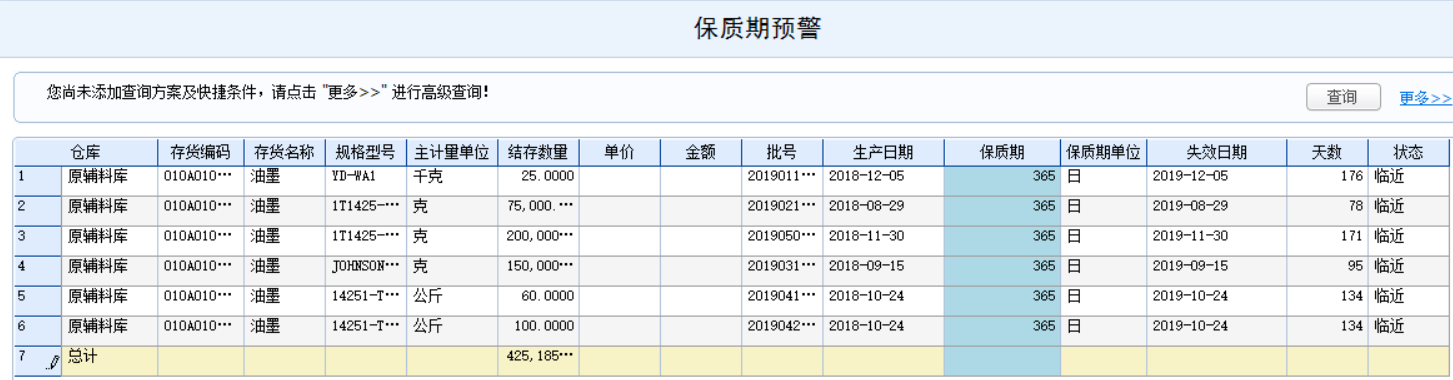Click the 存货名称 column header
Screen dimensions: 1453x380
pyautogui.click(x=285, y=152)
